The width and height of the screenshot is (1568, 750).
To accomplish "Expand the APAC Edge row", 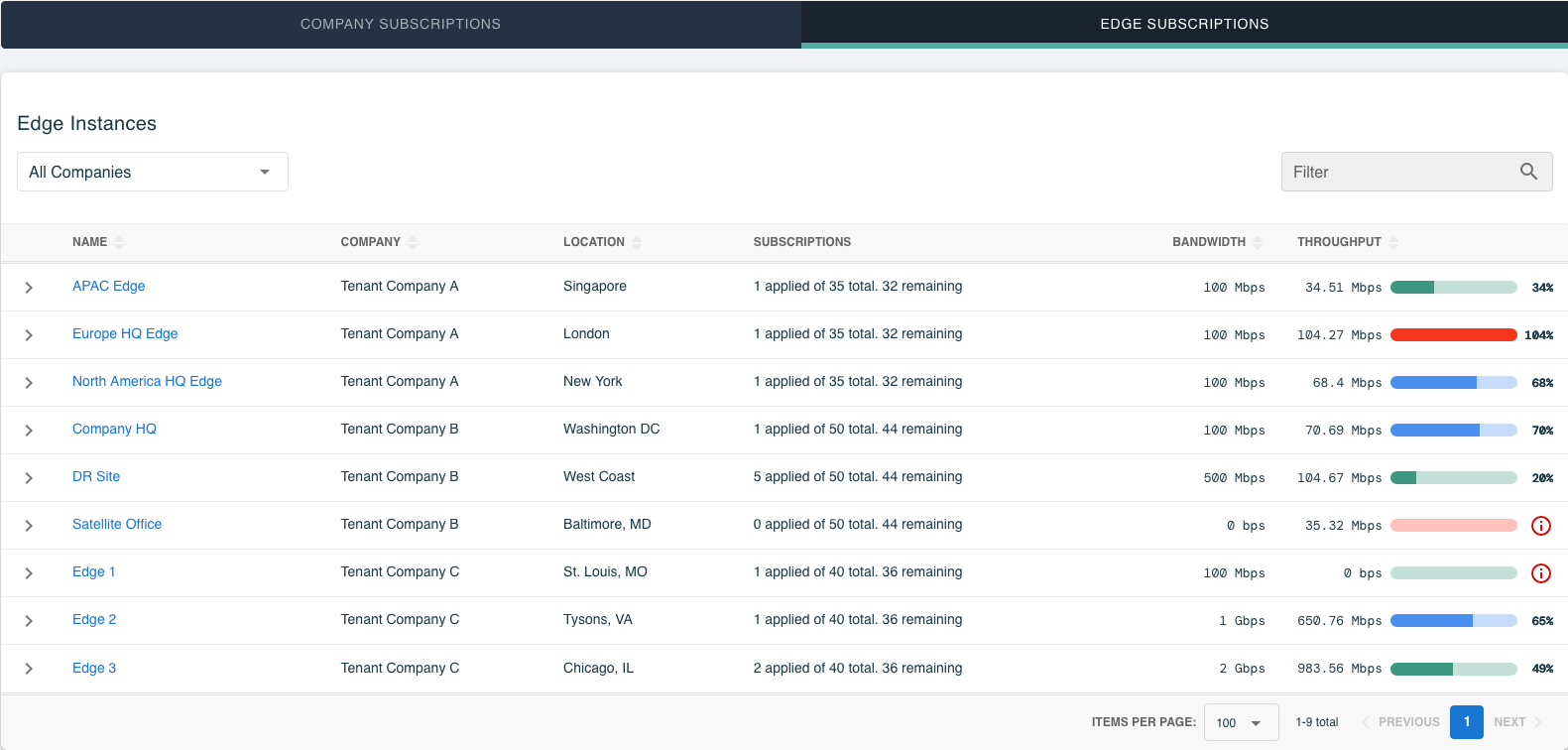I will point(29,288).
